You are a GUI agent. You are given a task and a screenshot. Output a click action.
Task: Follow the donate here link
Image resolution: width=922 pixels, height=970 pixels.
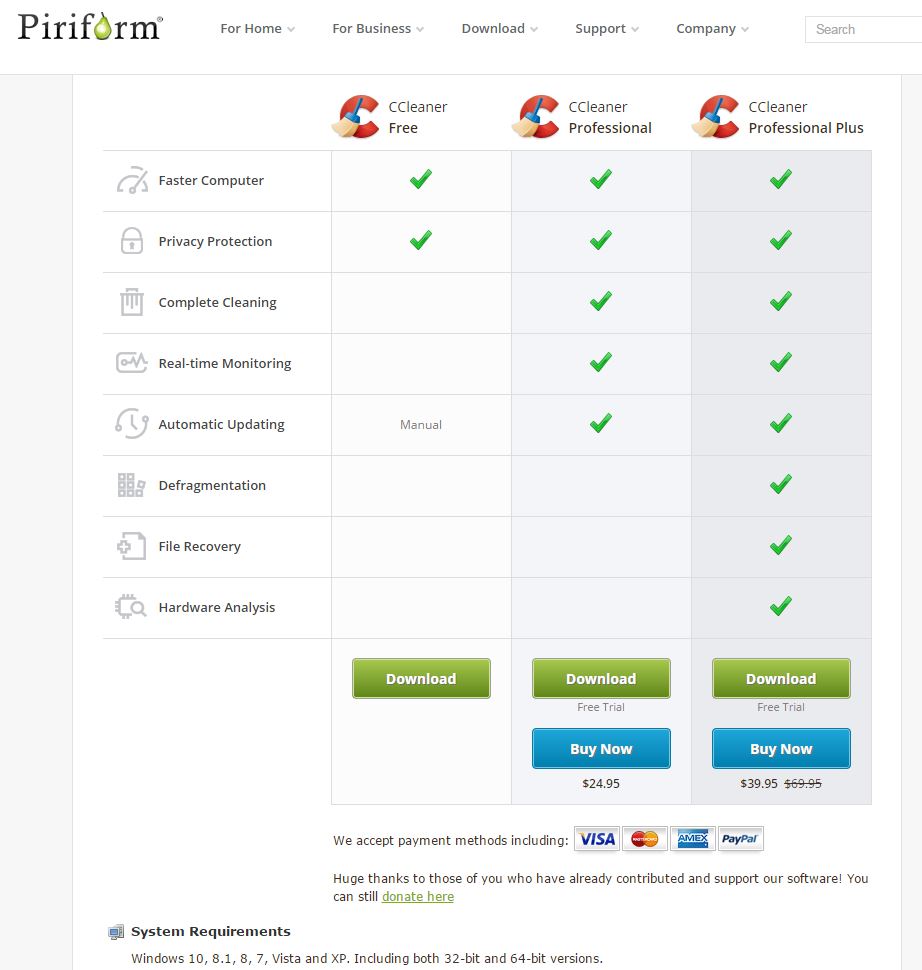[418, 896]
